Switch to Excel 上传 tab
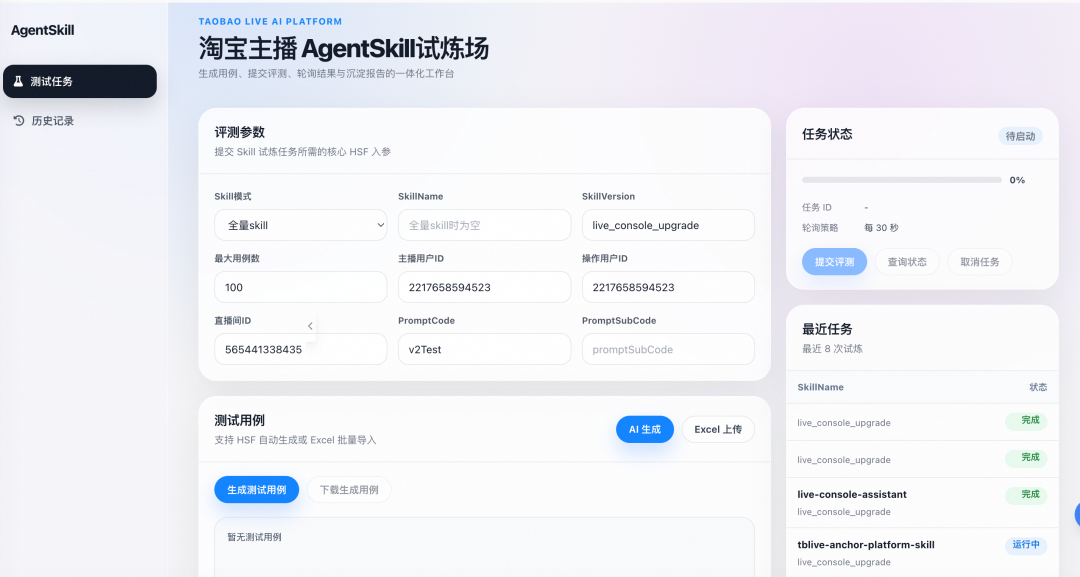Viewport: 1080px width, 577px height. (x=718, y=430)
